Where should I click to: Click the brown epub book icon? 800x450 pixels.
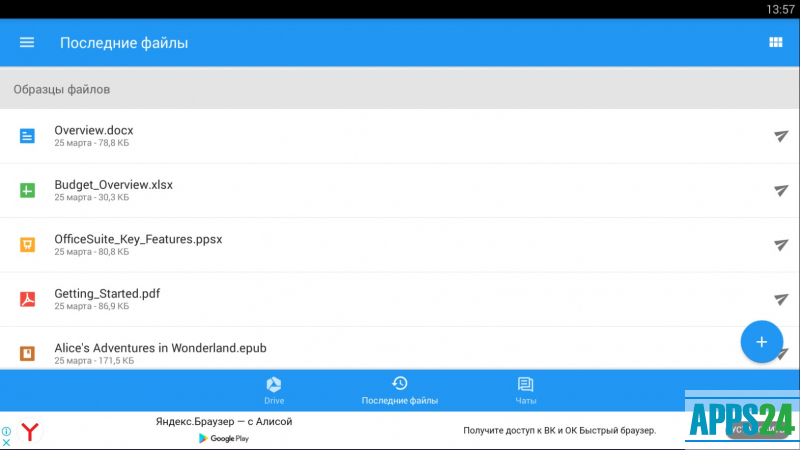point(28,352)
